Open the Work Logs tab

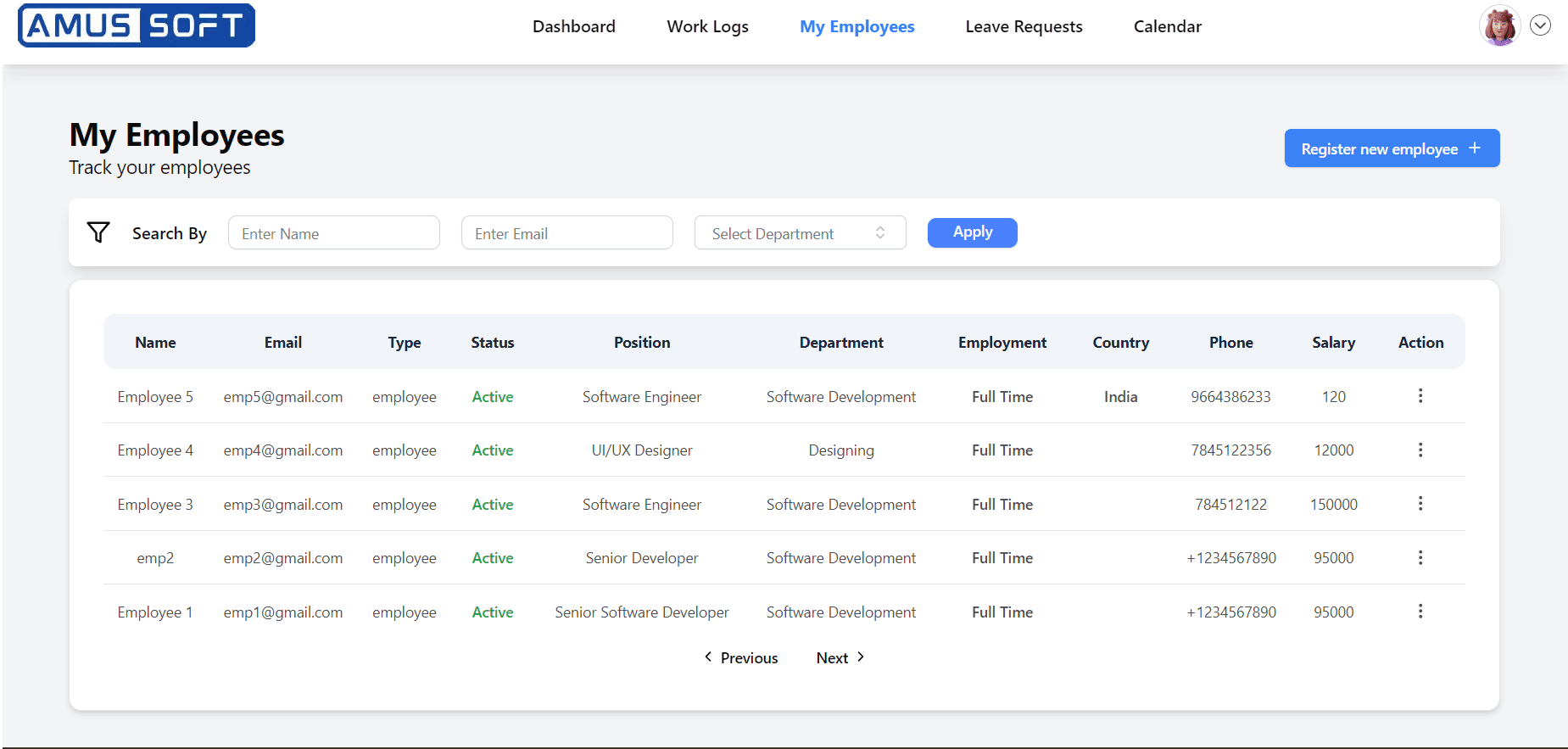tap(708, 26)
